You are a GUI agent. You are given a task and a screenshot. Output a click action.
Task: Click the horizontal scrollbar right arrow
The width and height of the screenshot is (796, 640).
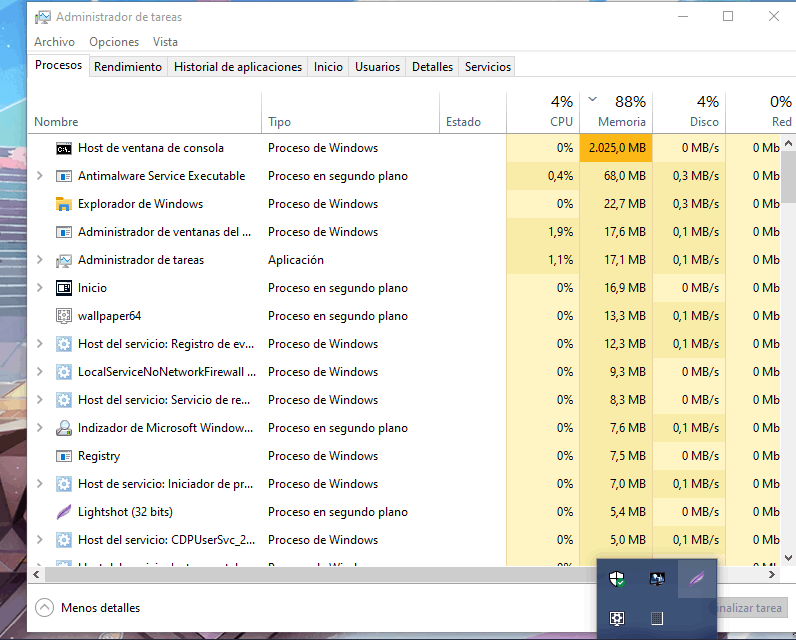click(x=772, y=575)
